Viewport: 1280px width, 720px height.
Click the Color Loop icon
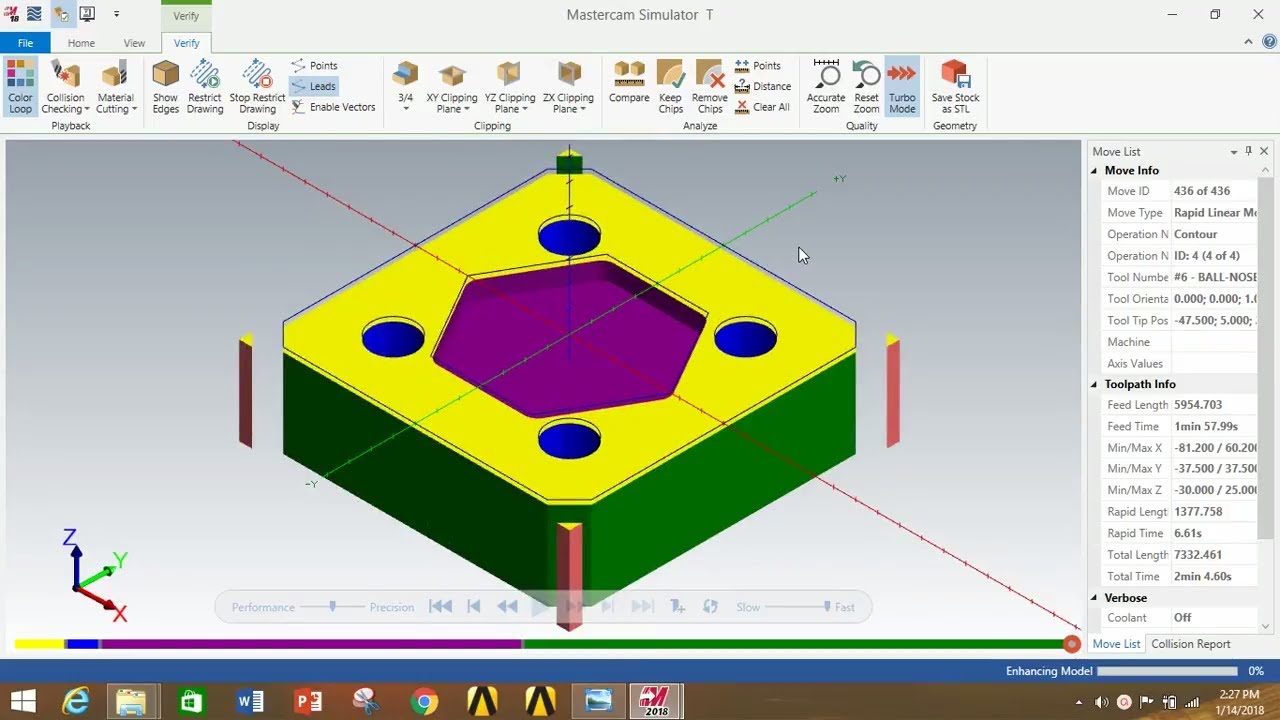(20, 87)
